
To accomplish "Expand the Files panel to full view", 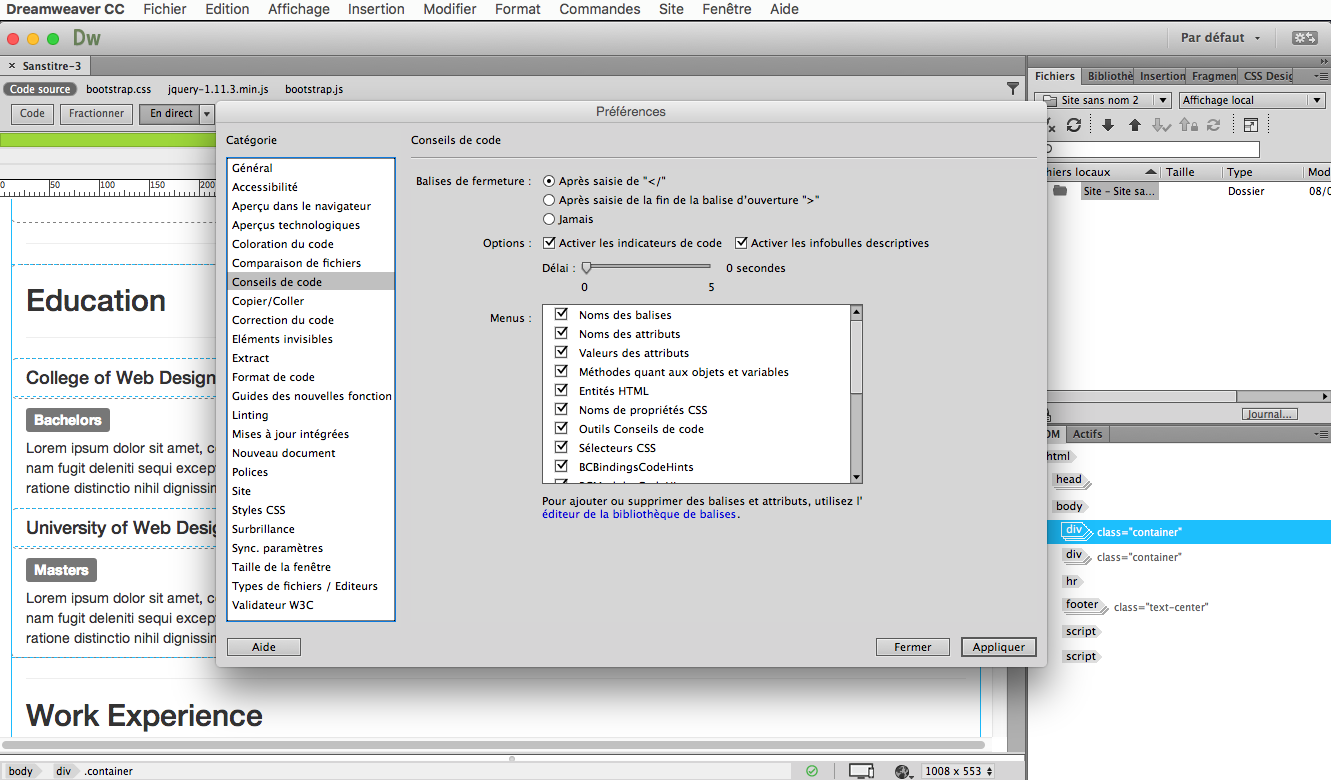I will (1251, 125).
